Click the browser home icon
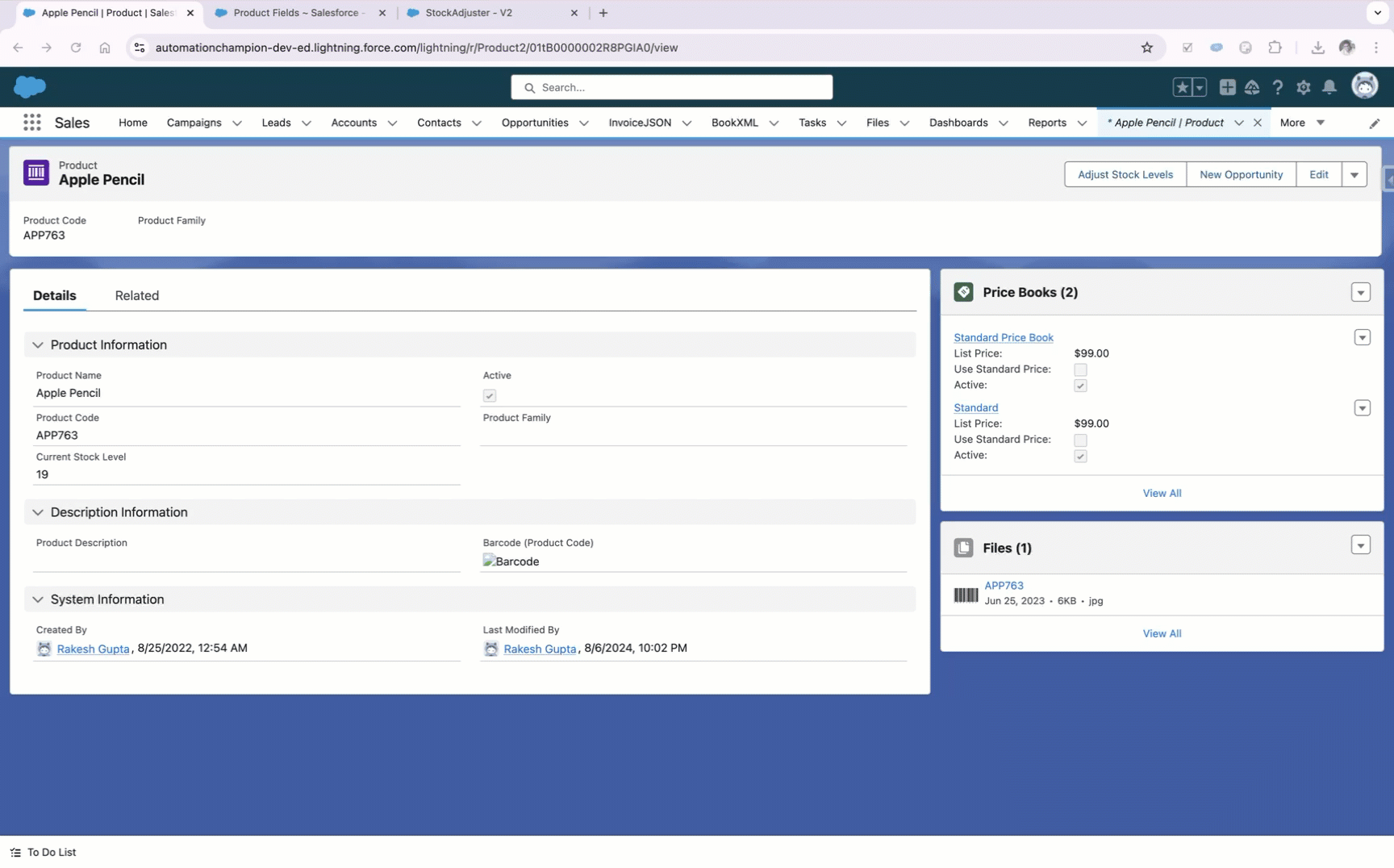Image resolution: width=1394 pixels, height=868 pixels. pyautogui.click(x=105, y=48)
